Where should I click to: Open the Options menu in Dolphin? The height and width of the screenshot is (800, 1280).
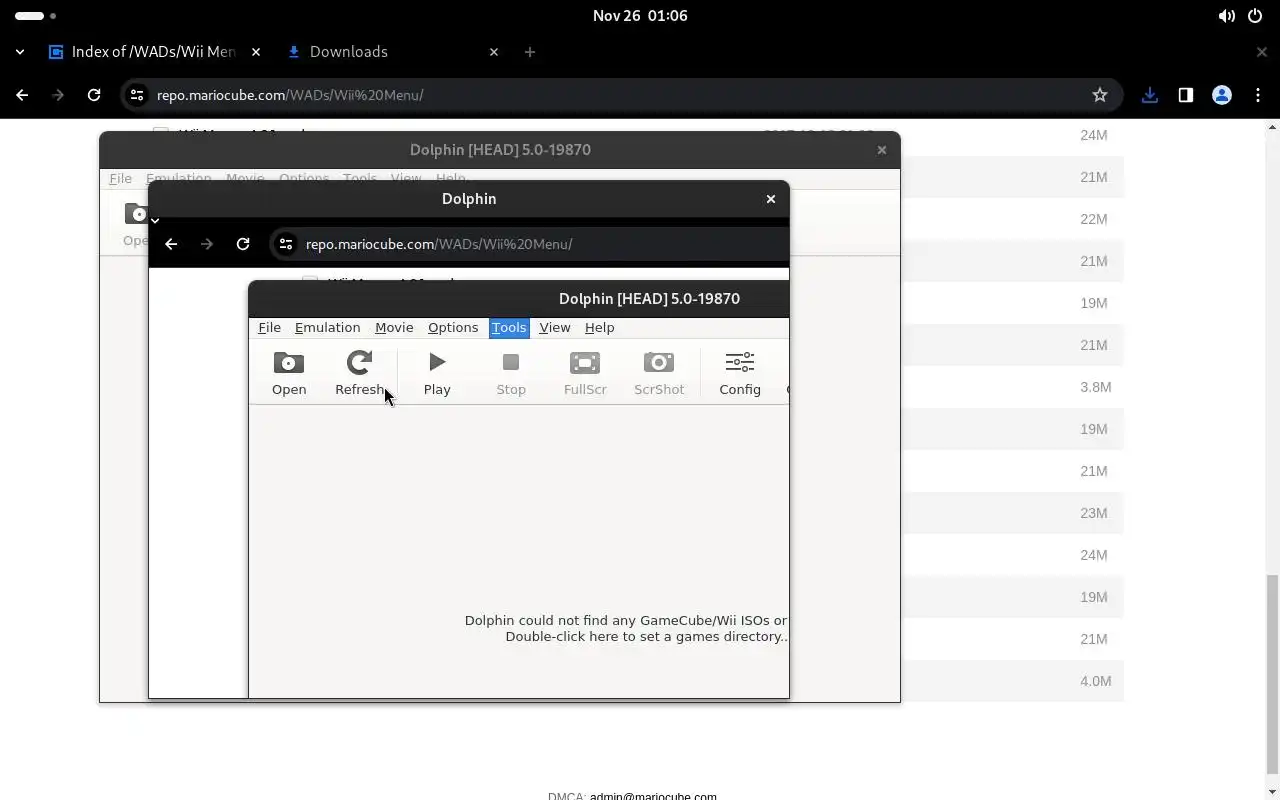click(453, 328)
